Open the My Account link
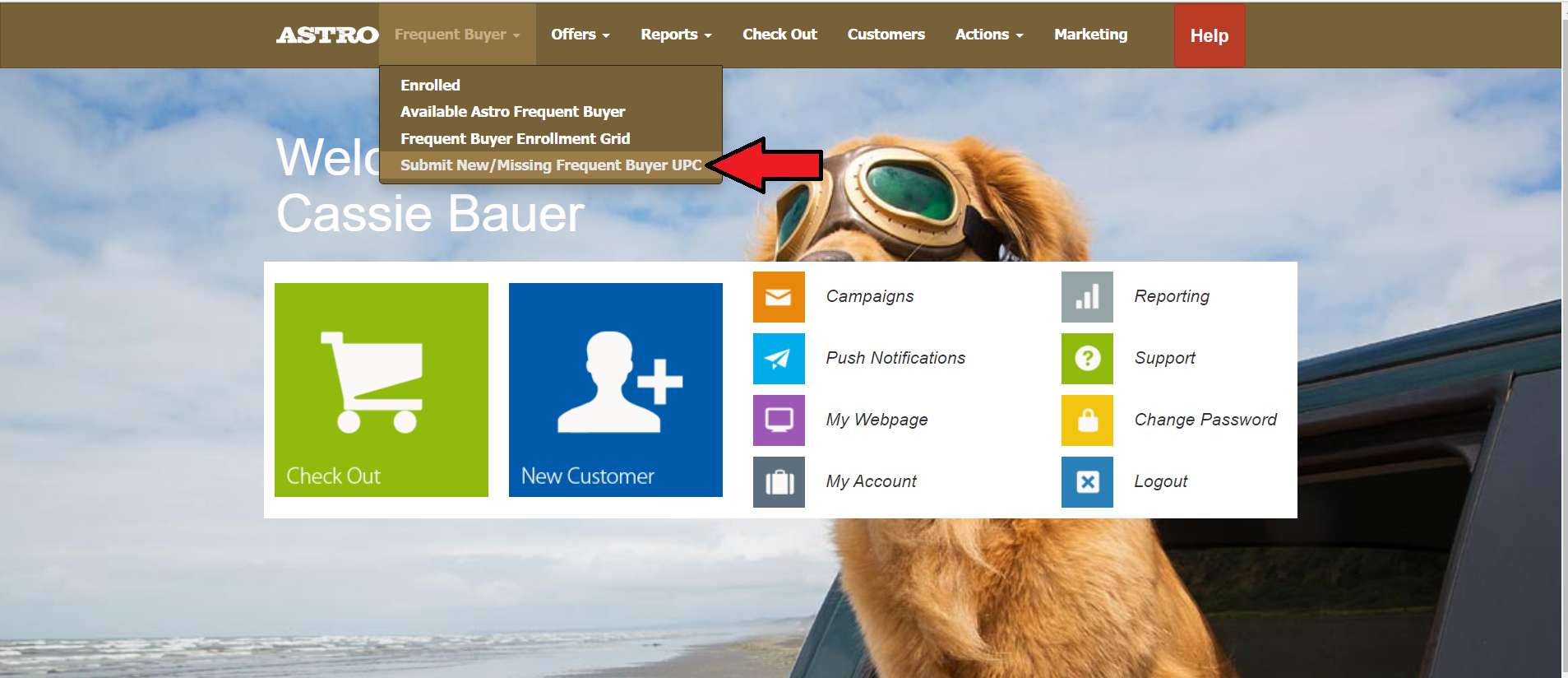The image size is (1568, 678). (871, 481)
